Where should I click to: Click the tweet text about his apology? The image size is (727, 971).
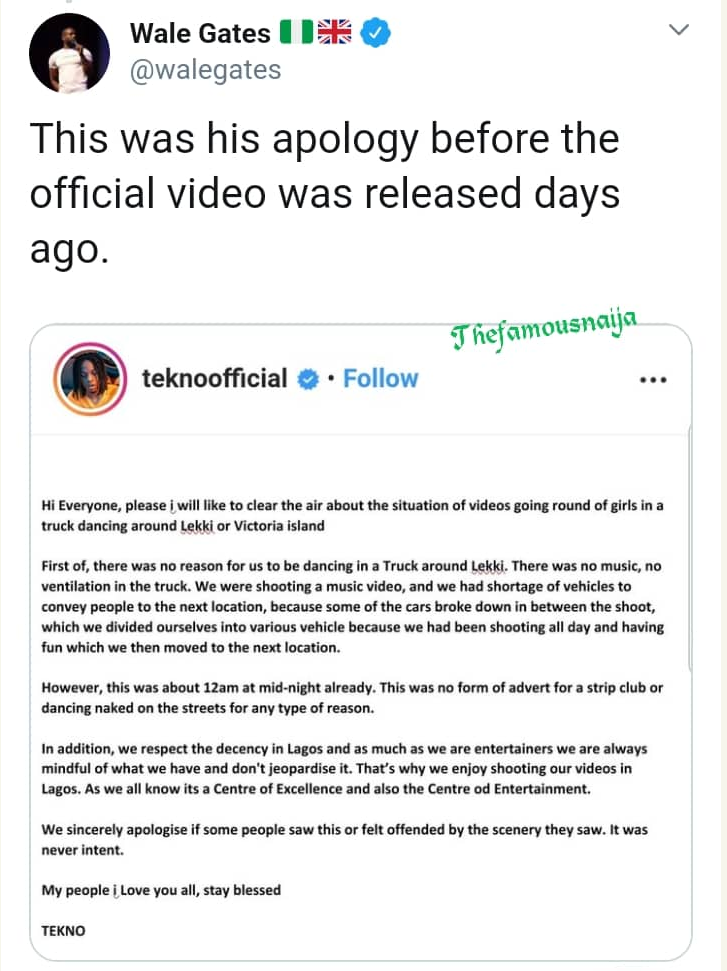coord(324,195)
